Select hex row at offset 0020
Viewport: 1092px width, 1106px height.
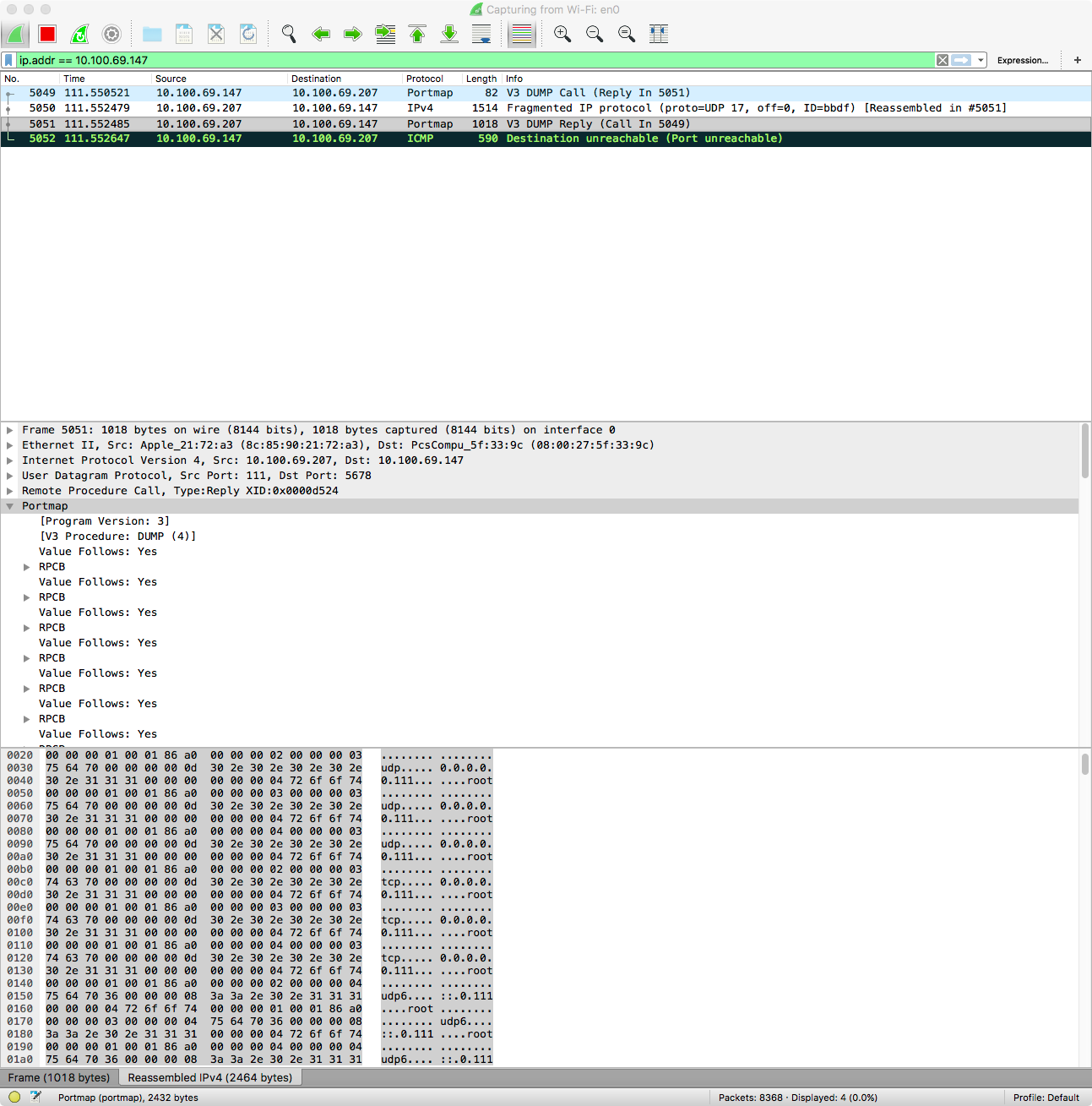point(250,755)
